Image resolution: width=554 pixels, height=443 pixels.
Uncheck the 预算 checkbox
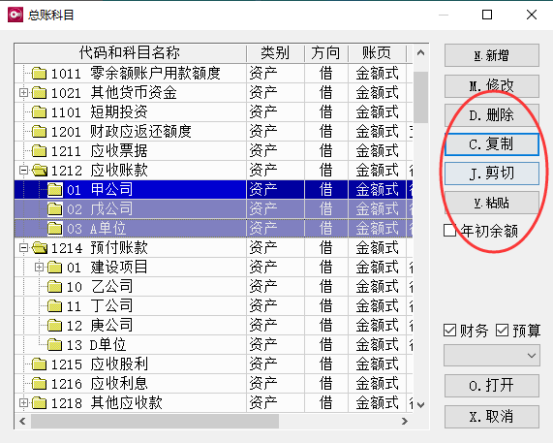[x=502, y=331]
